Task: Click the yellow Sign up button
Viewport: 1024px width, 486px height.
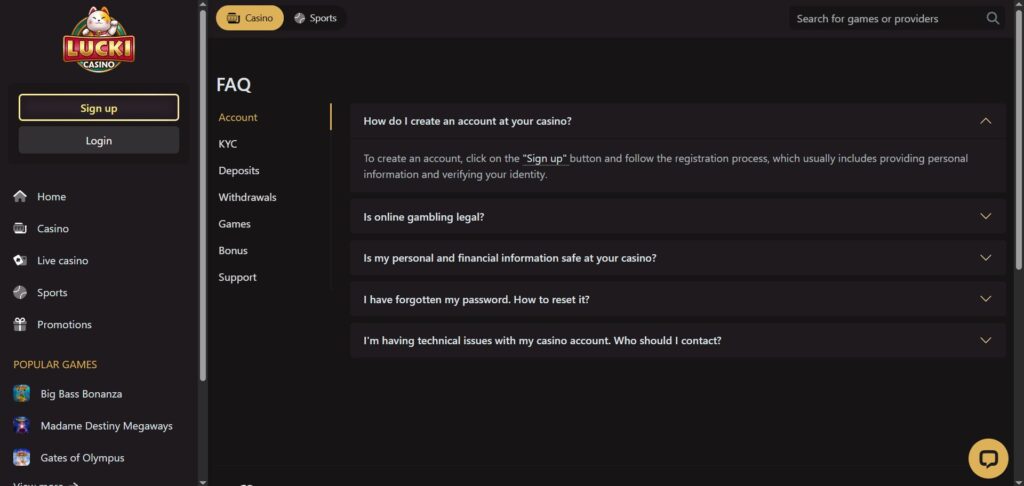Action: coord(99,108)
